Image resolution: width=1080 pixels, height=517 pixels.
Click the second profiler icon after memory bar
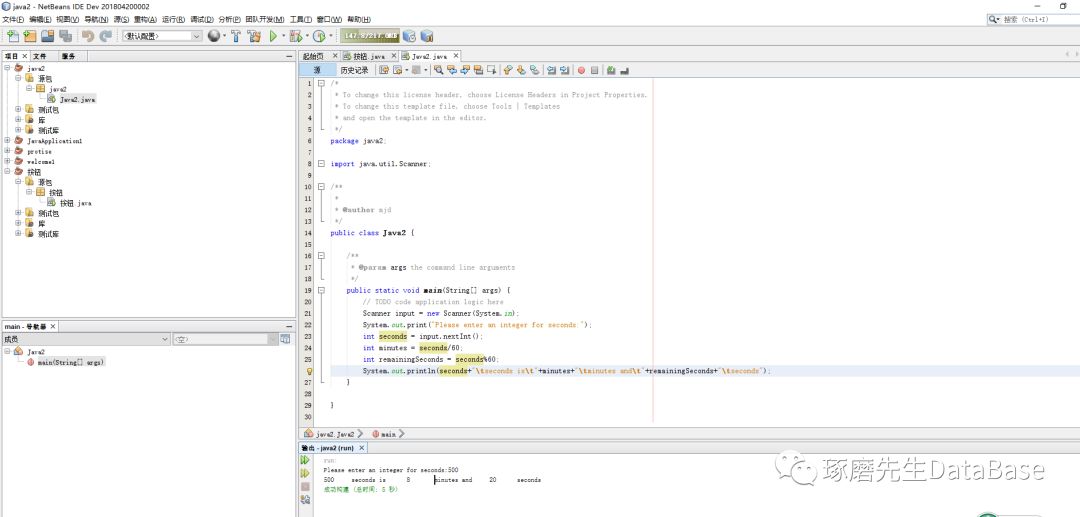point(427,36)
